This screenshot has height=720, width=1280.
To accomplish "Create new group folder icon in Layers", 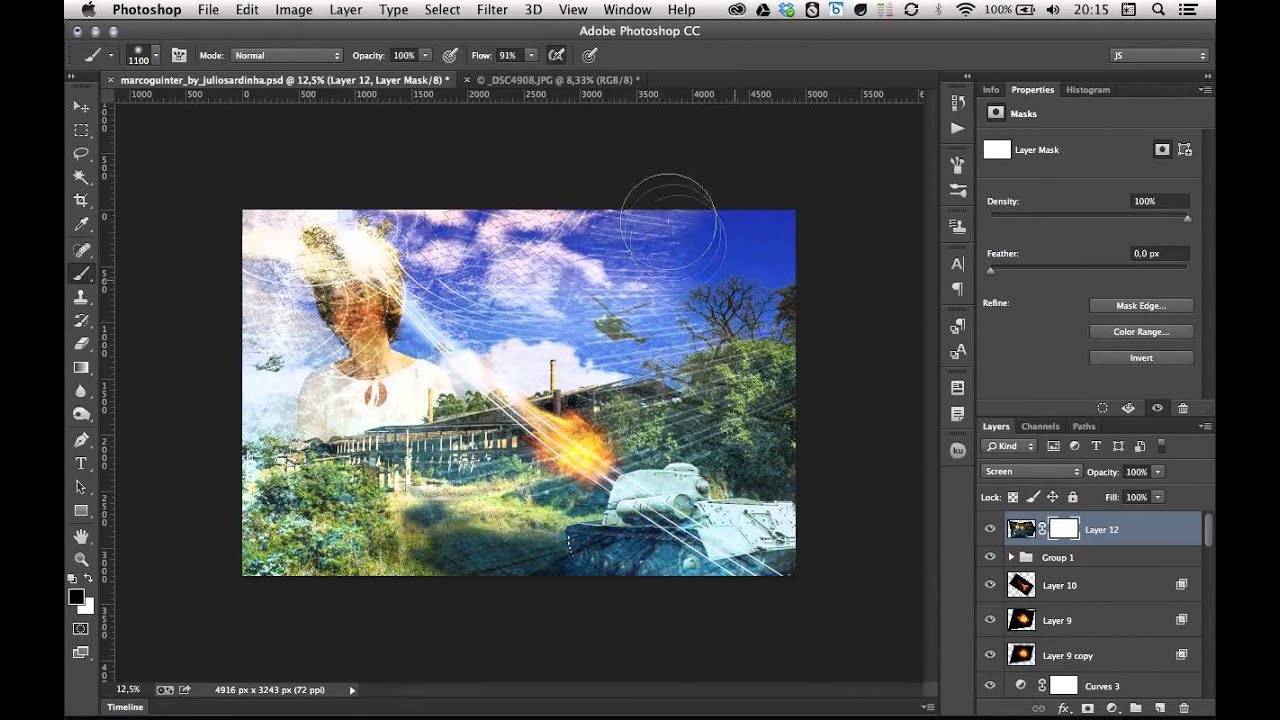I will 1135,708.
